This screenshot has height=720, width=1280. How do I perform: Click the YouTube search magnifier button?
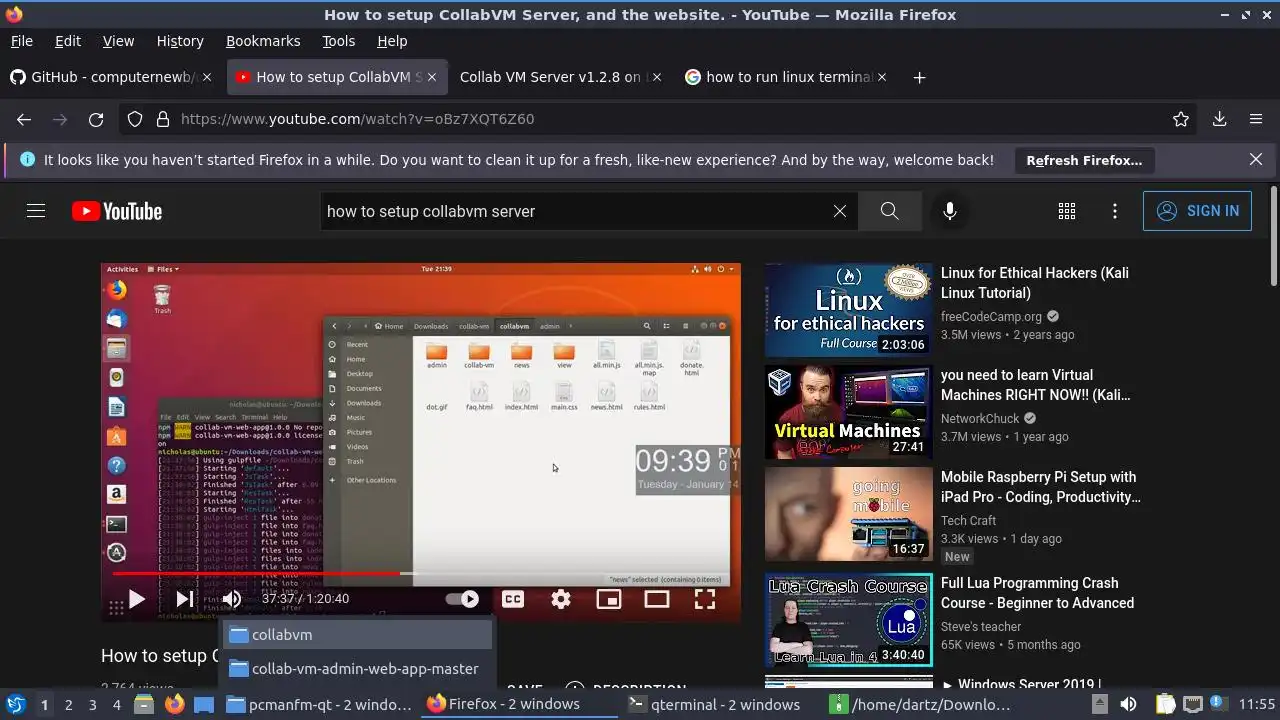(x=890, y=211)
